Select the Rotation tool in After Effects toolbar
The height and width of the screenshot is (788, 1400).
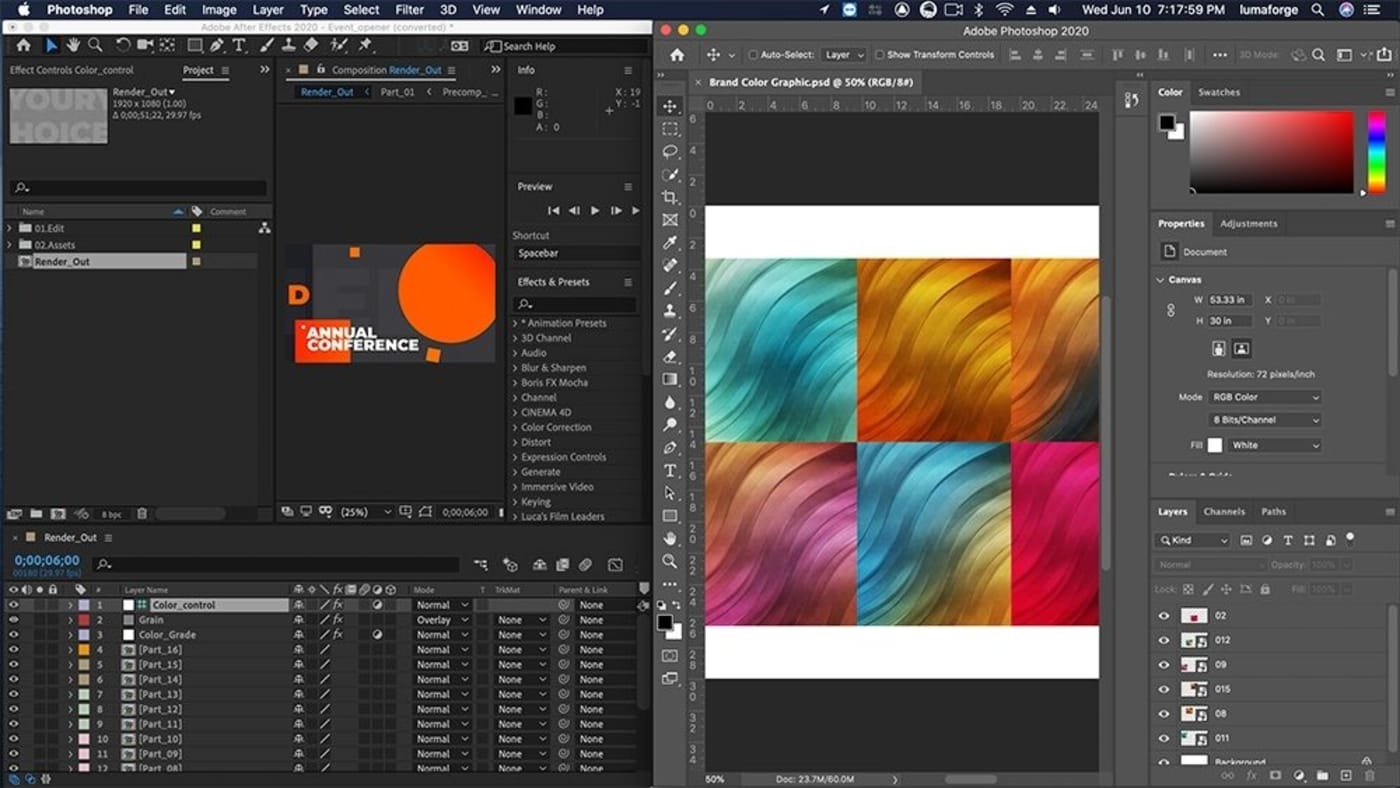coord(122,45)
